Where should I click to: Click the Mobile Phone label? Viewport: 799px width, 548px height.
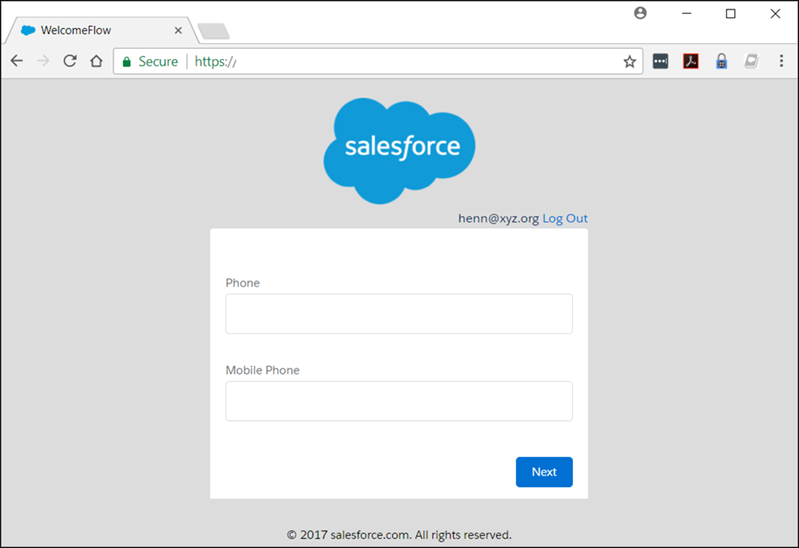tap(262, 370)
